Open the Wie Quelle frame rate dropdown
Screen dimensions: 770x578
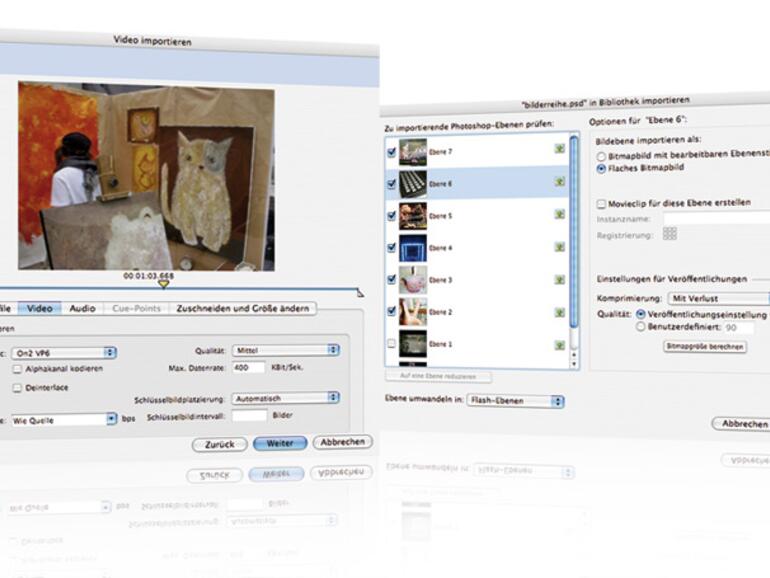[x=64, y=420]
